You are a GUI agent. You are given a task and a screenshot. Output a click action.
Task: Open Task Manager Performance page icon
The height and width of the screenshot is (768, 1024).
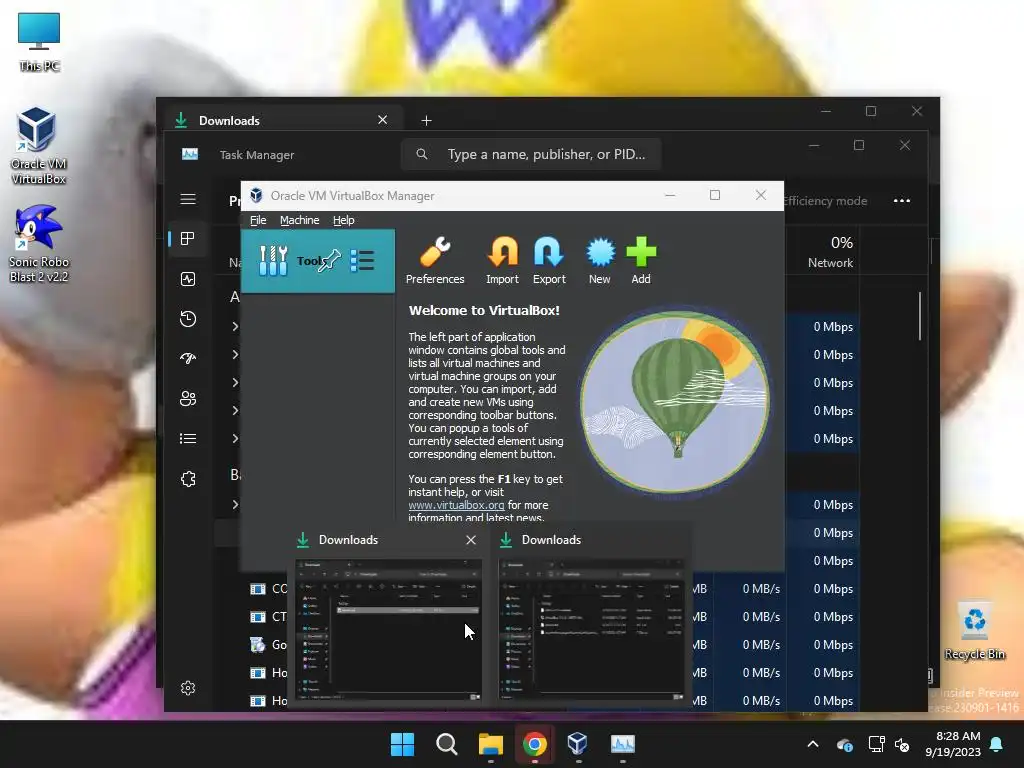click(x=188, y=279)
